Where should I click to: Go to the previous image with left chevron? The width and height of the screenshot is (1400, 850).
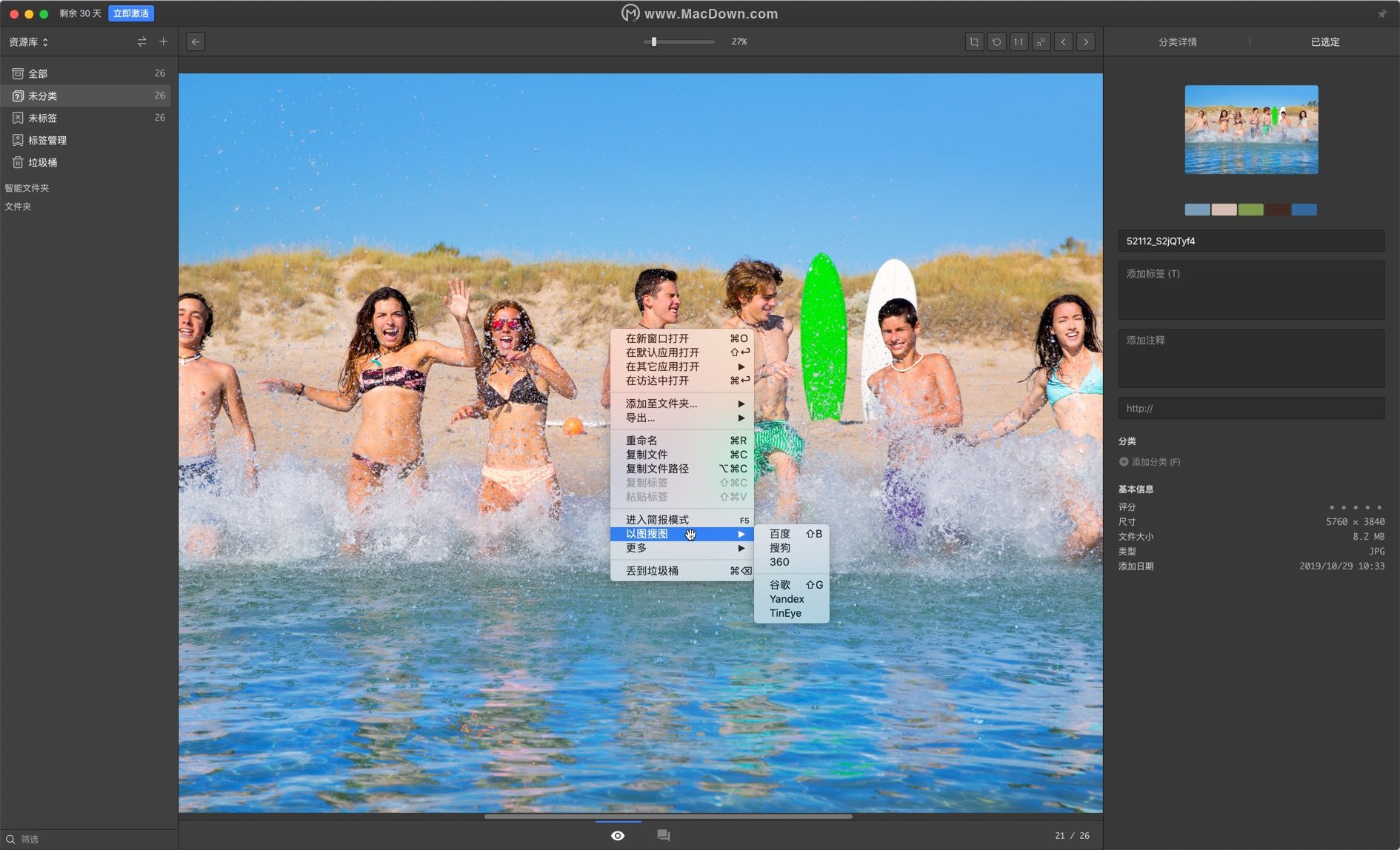pos(1064,42)
